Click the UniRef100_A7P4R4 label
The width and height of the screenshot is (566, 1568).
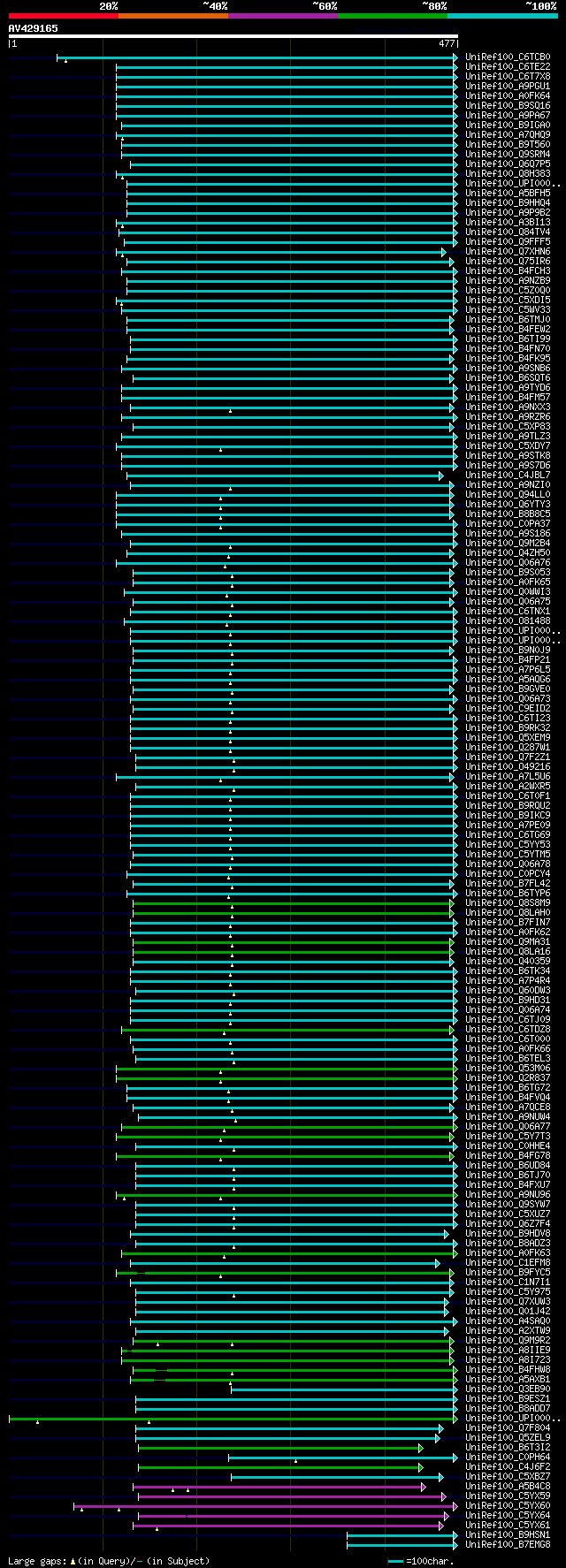point(508,981)
